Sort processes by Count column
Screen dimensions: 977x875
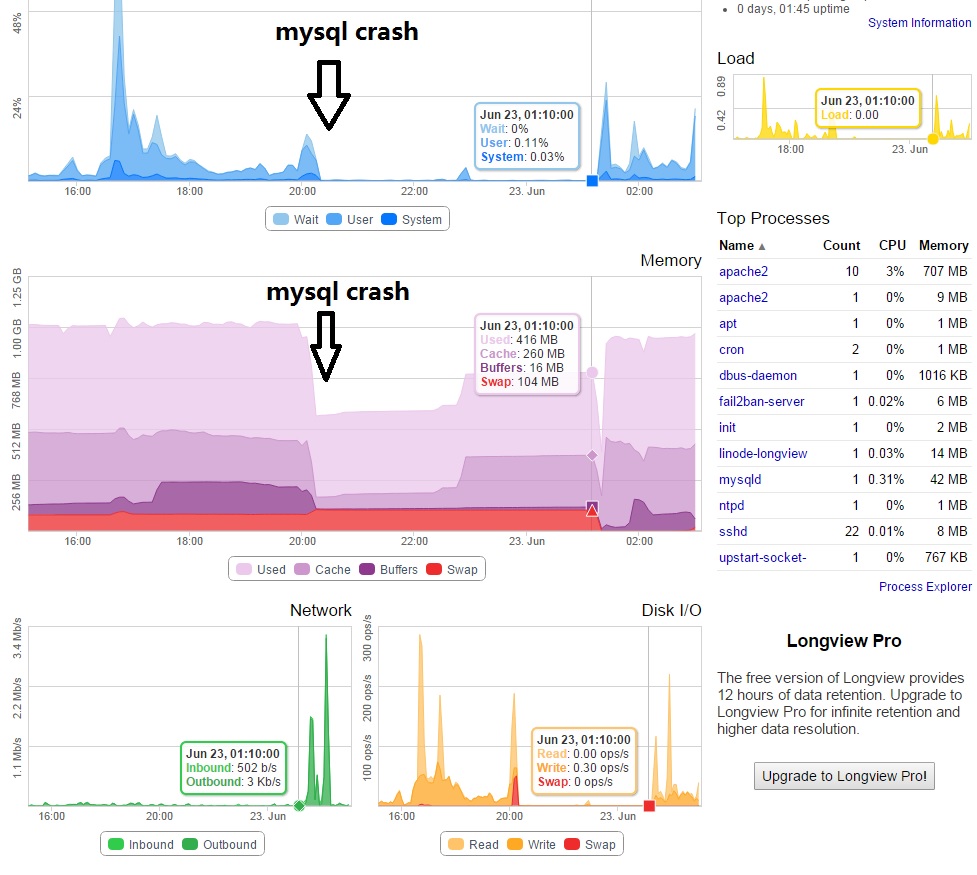point(841,246)
